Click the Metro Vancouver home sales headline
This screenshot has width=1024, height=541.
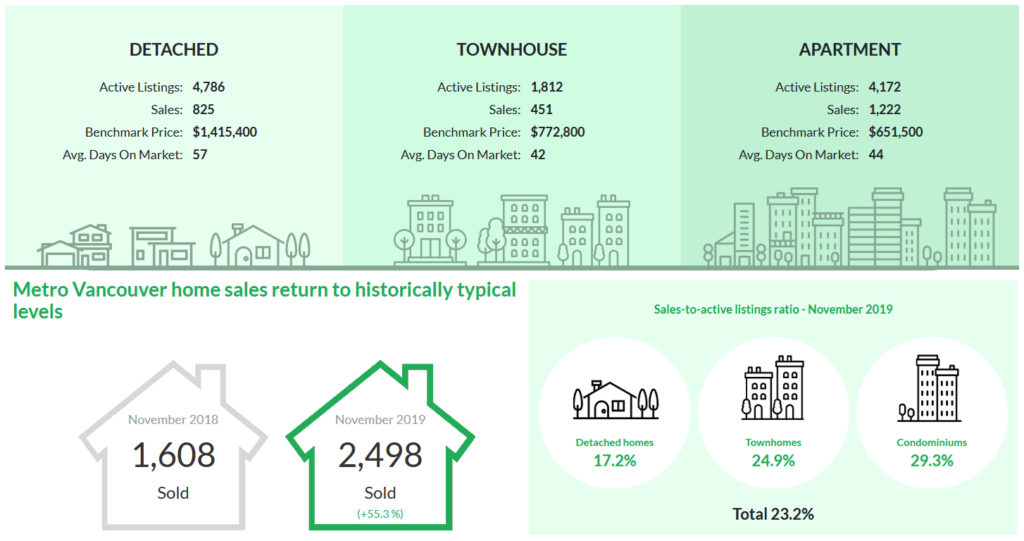(x=264, y=301)
